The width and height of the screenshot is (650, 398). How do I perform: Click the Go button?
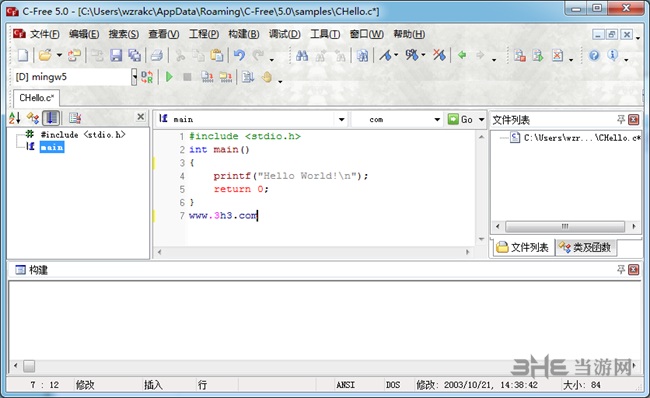point(460,119)
